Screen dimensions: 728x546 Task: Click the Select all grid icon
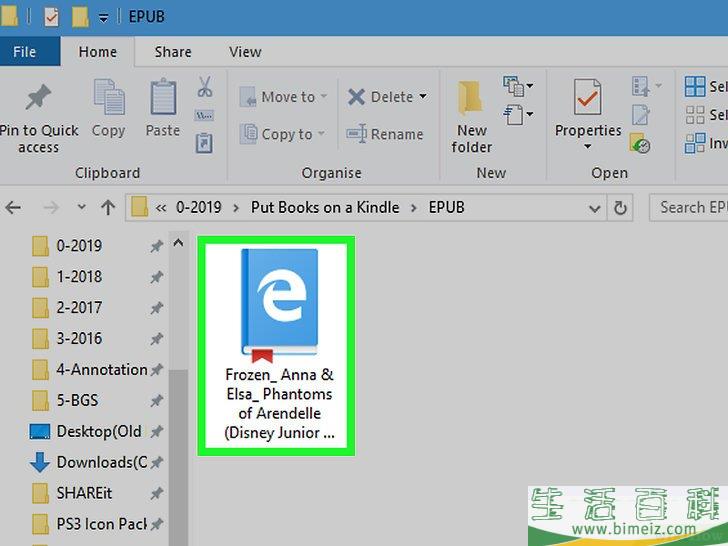pyautogui.click(x=695, y=86)
